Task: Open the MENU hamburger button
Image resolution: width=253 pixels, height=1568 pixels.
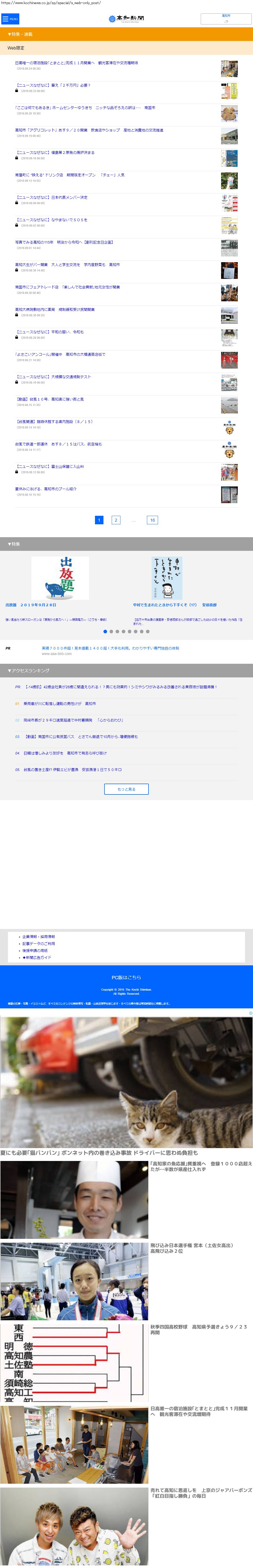Action: (x=10, y=19)
